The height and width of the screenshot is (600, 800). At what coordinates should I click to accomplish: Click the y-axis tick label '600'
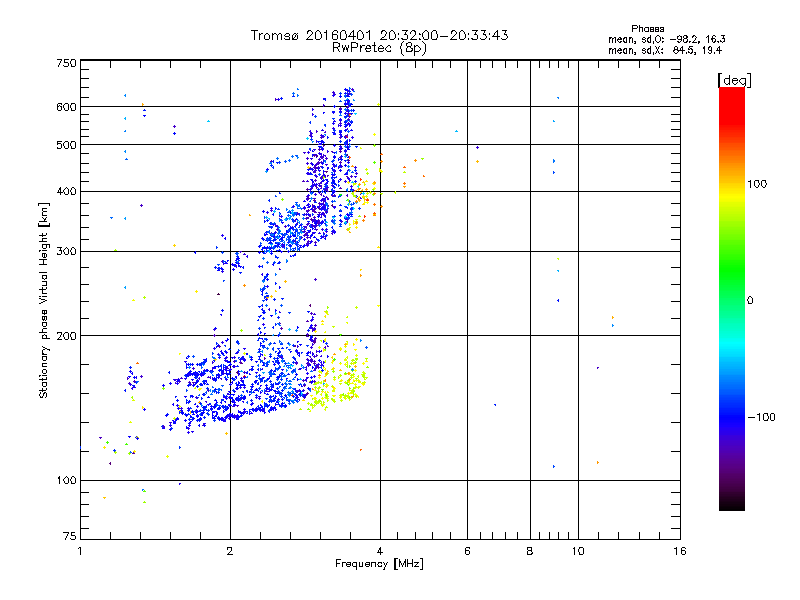pos(67,107)
